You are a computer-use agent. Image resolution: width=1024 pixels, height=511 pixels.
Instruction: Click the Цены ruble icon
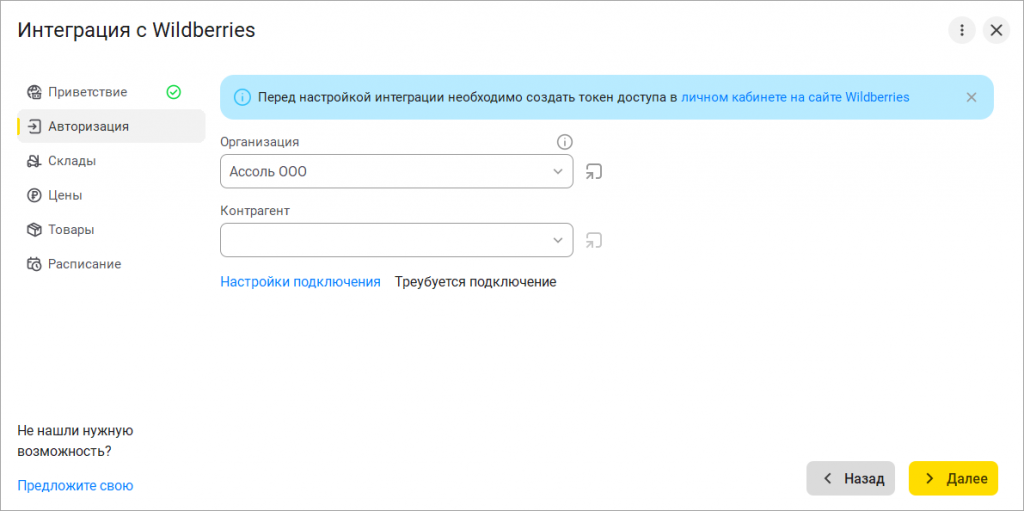tap(34, 195)
